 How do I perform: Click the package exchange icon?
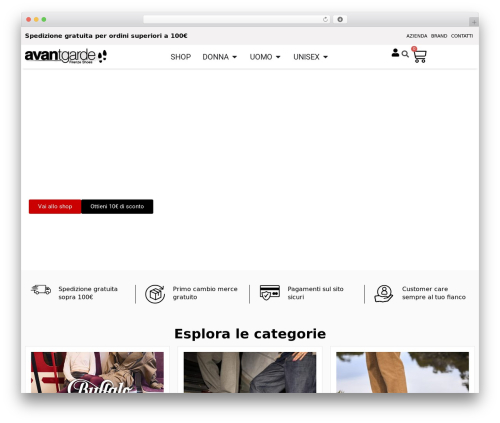pos(155,294)
